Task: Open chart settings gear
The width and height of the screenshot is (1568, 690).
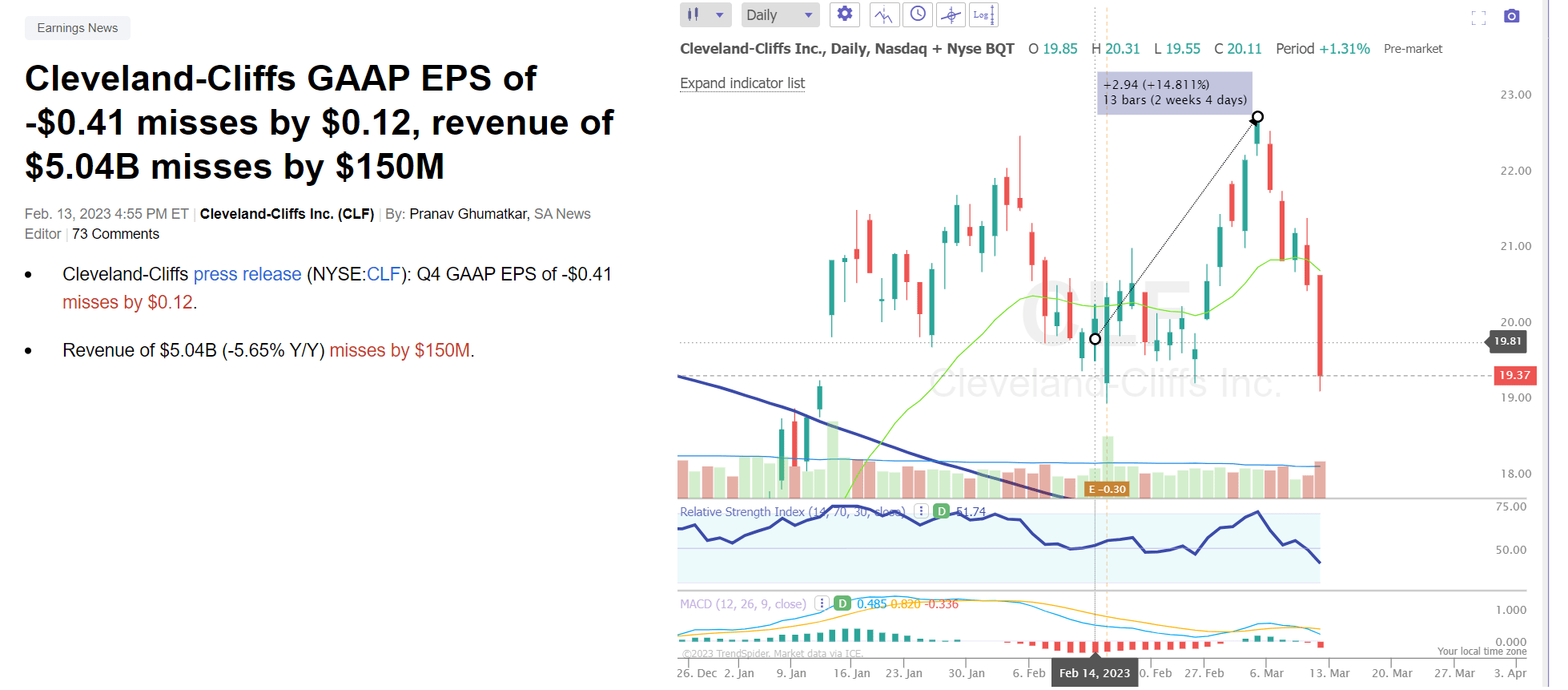Action: point(844,14)
